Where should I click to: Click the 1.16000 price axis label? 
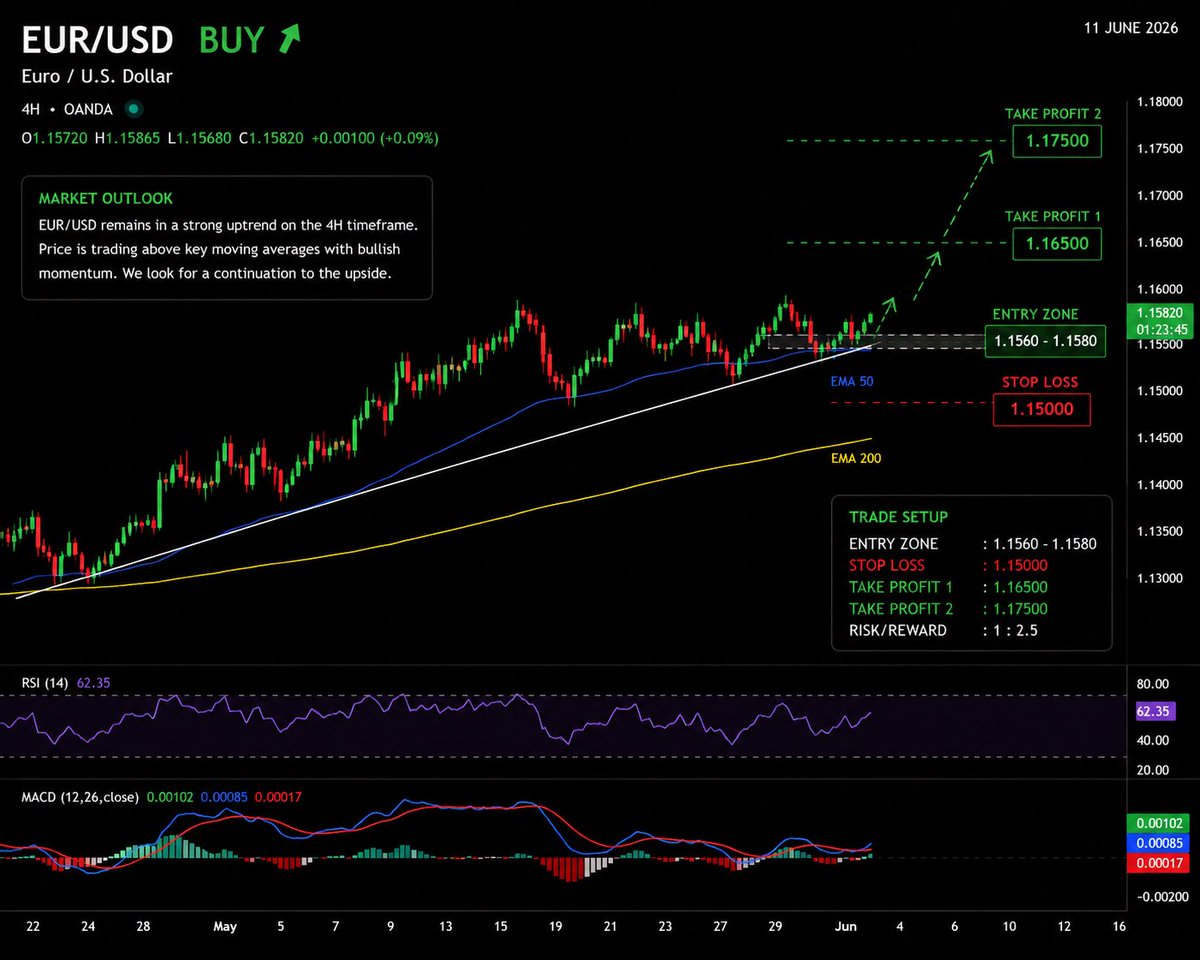click(x=1159, y=292)
